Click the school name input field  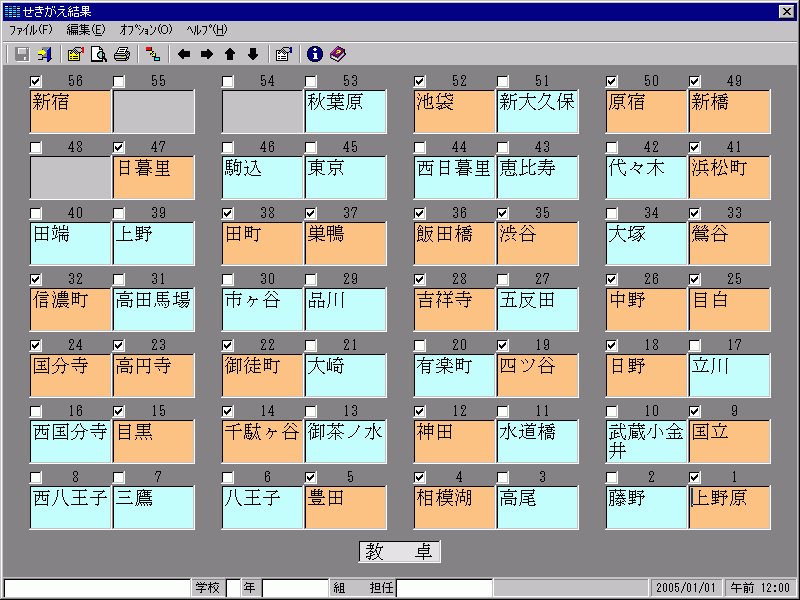pos(97,588)
